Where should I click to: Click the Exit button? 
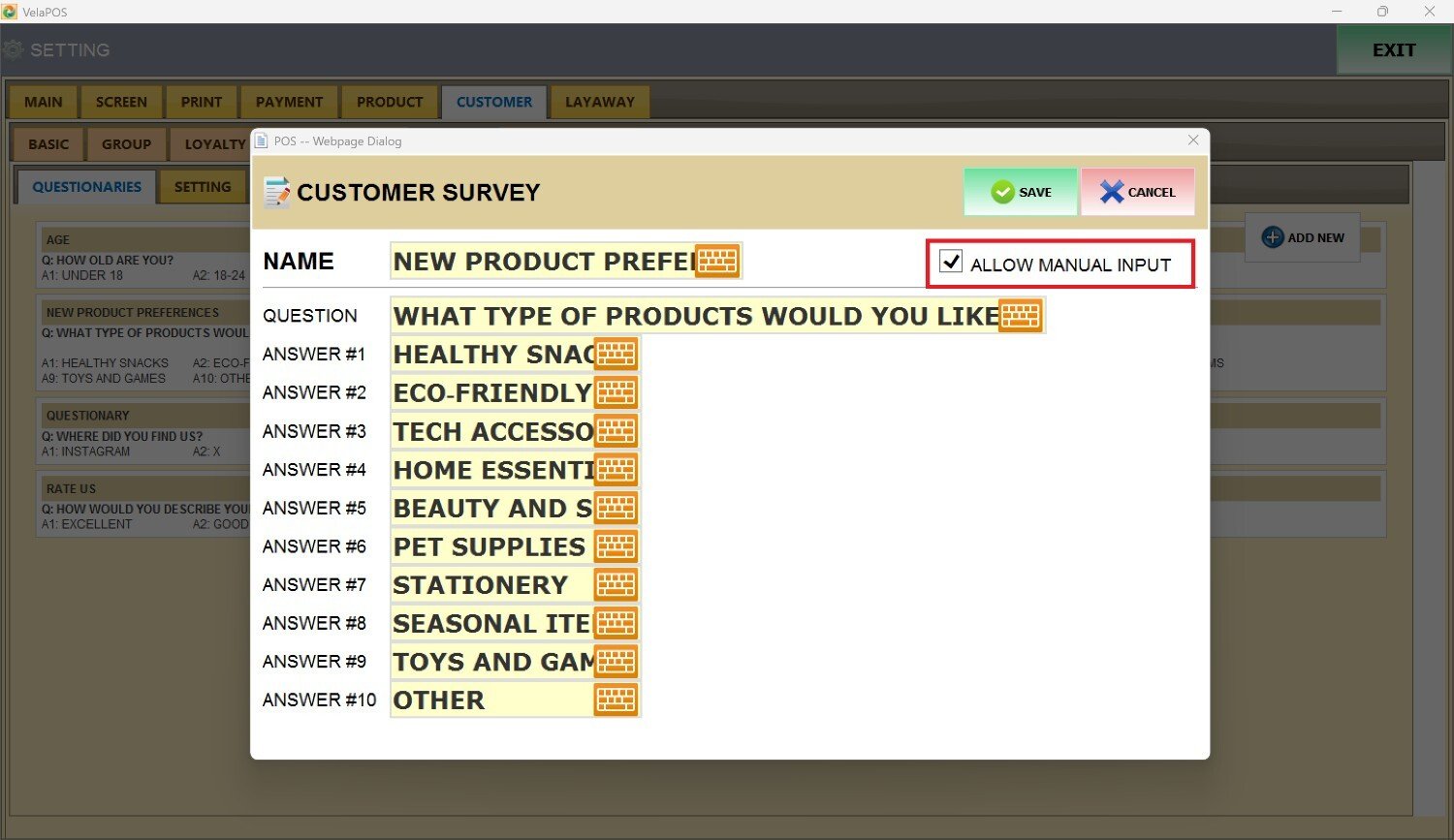coord(1393,50)
